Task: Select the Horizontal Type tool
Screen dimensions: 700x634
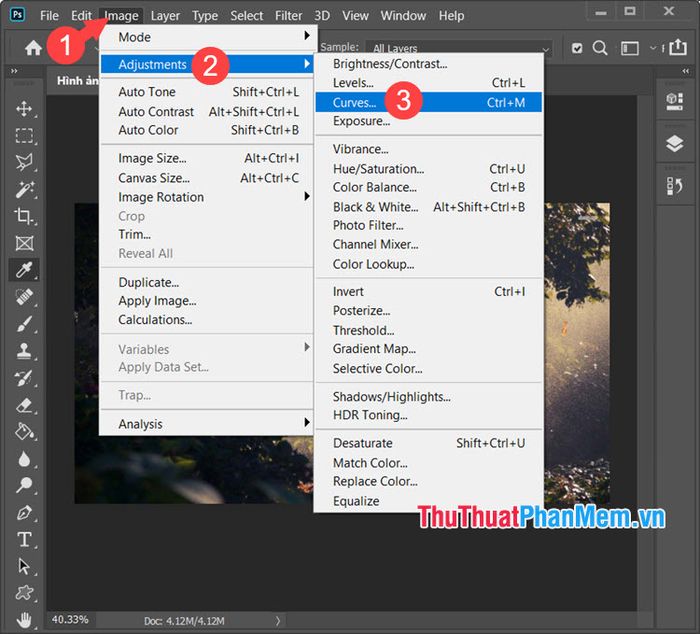Action: click(x=24, y=540)
